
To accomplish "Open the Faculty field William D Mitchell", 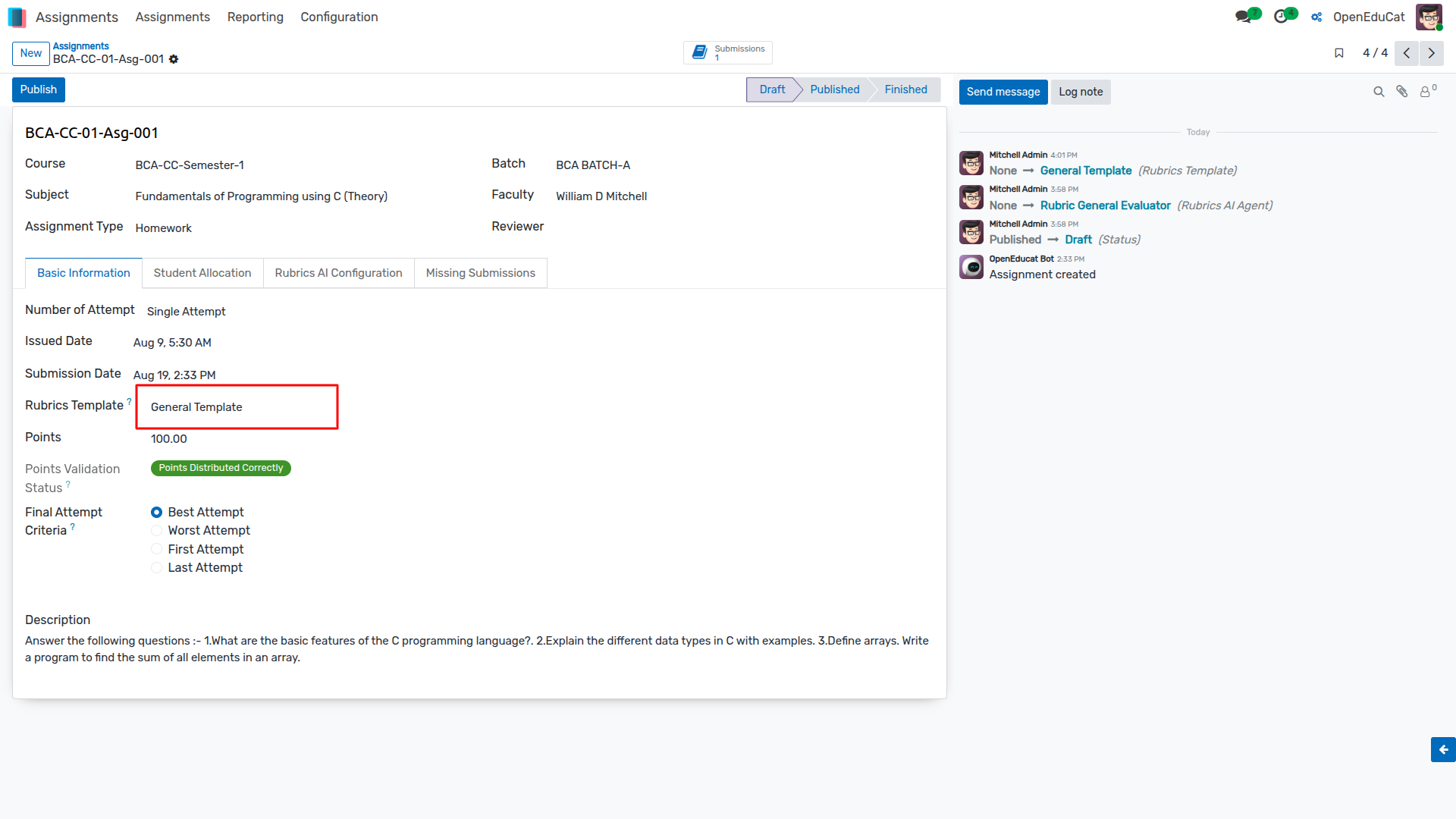I will click(x=601, y=196).
